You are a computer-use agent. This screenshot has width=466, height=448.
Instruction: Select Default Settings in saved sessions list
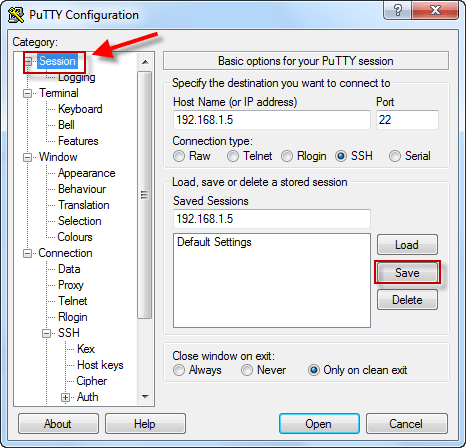point(214,242)
